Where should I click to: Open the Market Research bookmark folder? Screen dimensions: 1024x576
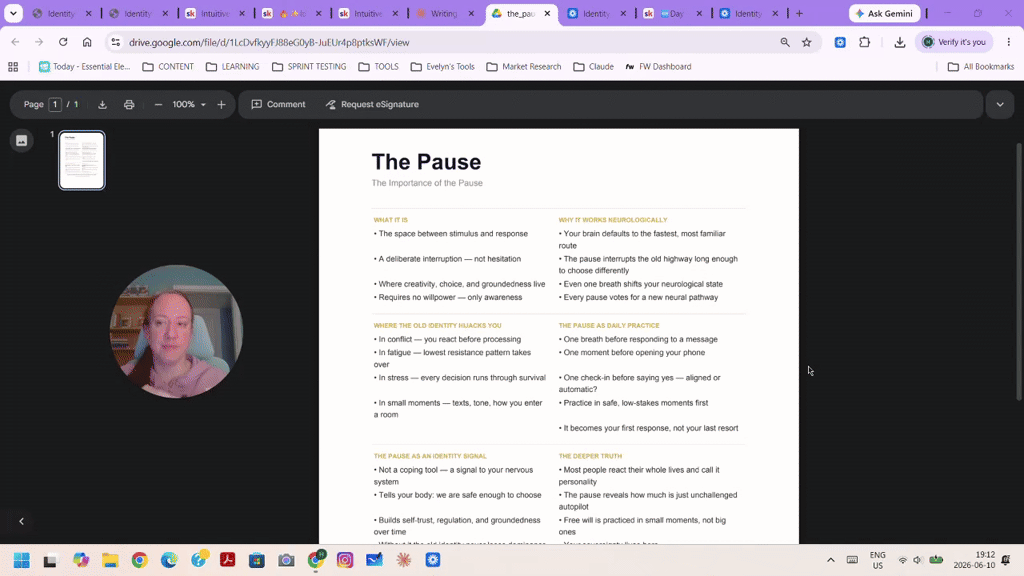524,67
